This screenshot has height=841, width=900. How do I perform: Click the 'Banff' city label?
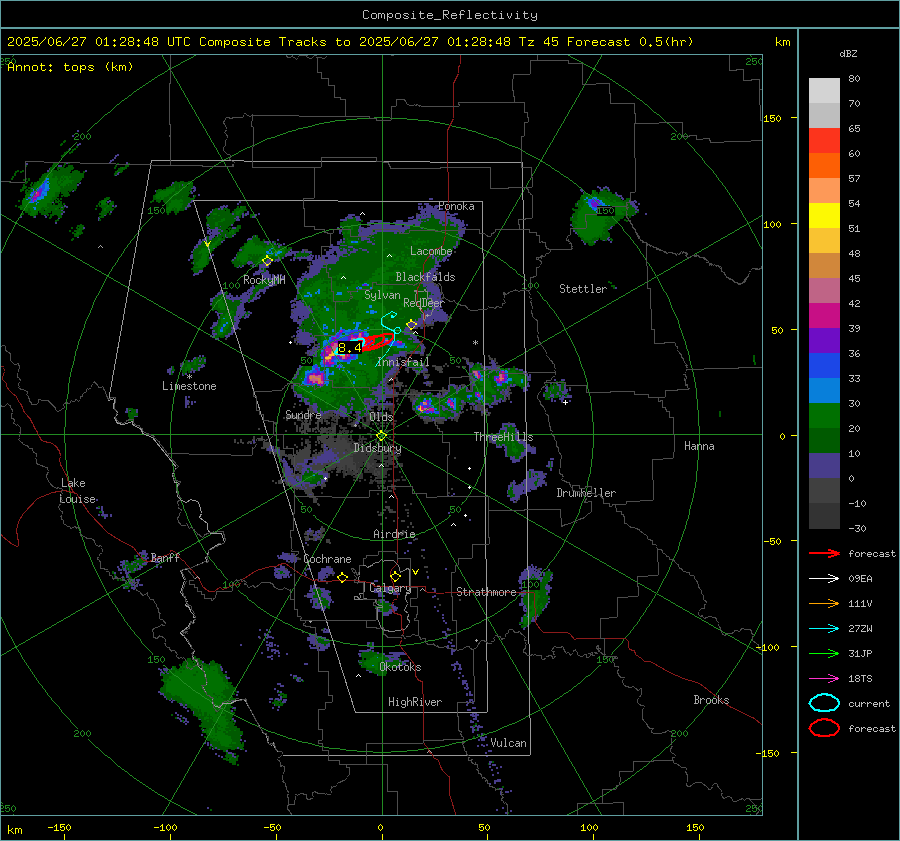[165, 557]
